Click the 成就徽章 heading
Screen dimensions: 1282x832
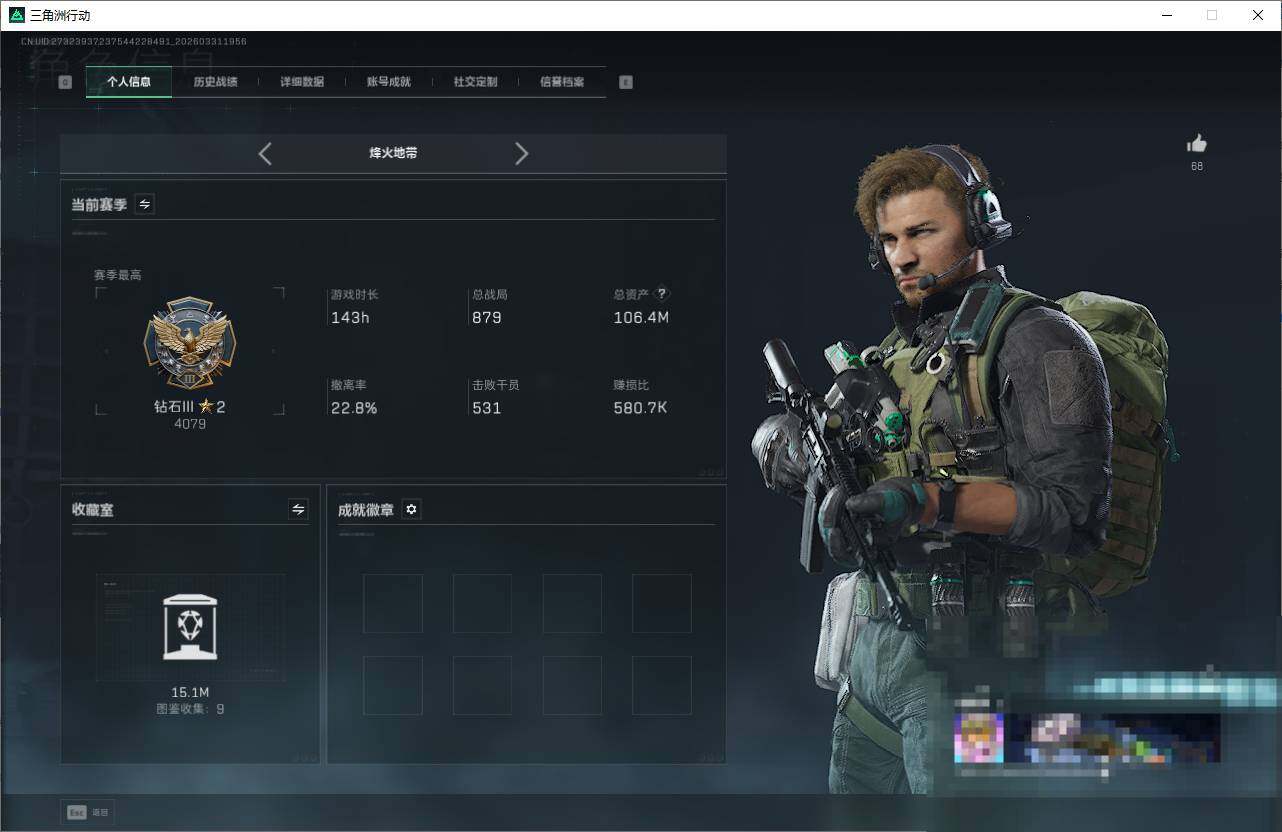point(366,509)
